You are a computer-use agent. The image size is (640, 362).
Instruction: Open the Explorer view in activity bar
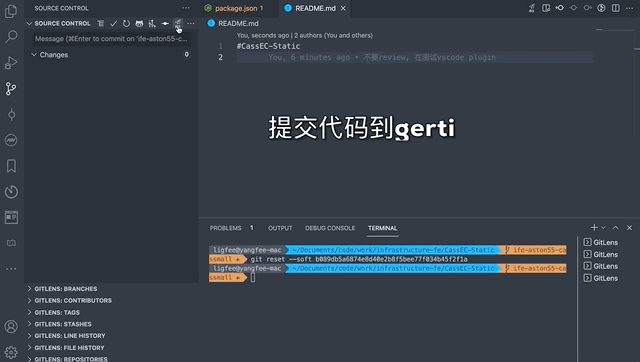pyautogui.click(x=11, y=11)
